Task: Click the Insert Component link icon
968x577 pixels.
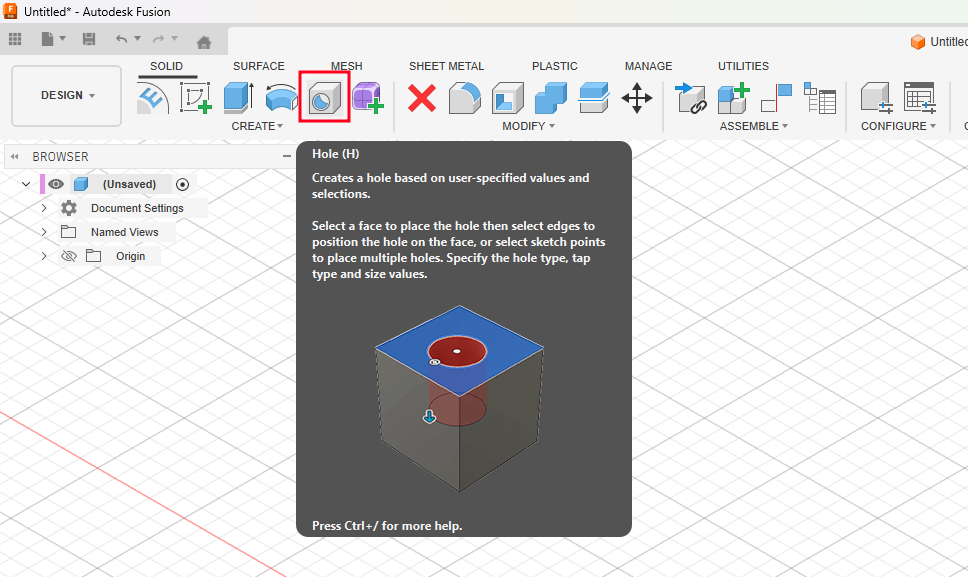Action: tap(691, 98)
